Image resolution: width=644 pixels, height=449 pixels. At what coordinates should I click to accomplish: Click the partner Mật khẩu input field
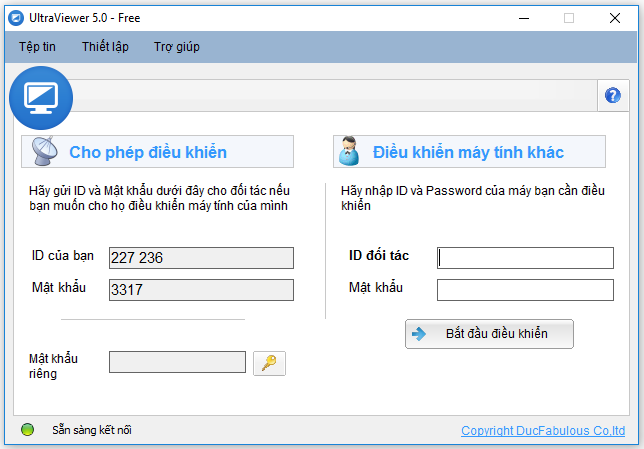click(x=525, y=290)
